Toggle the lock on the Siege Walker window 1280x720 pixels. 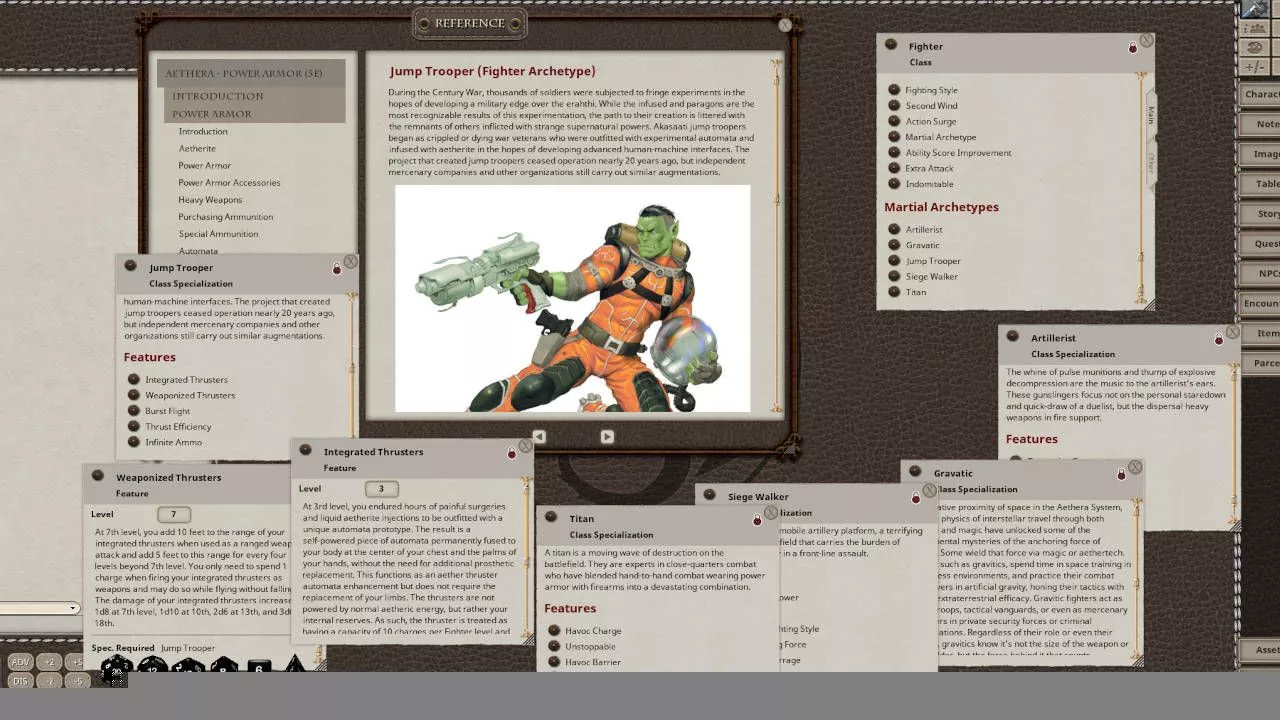pyautogui.click(x=915, y=498)
